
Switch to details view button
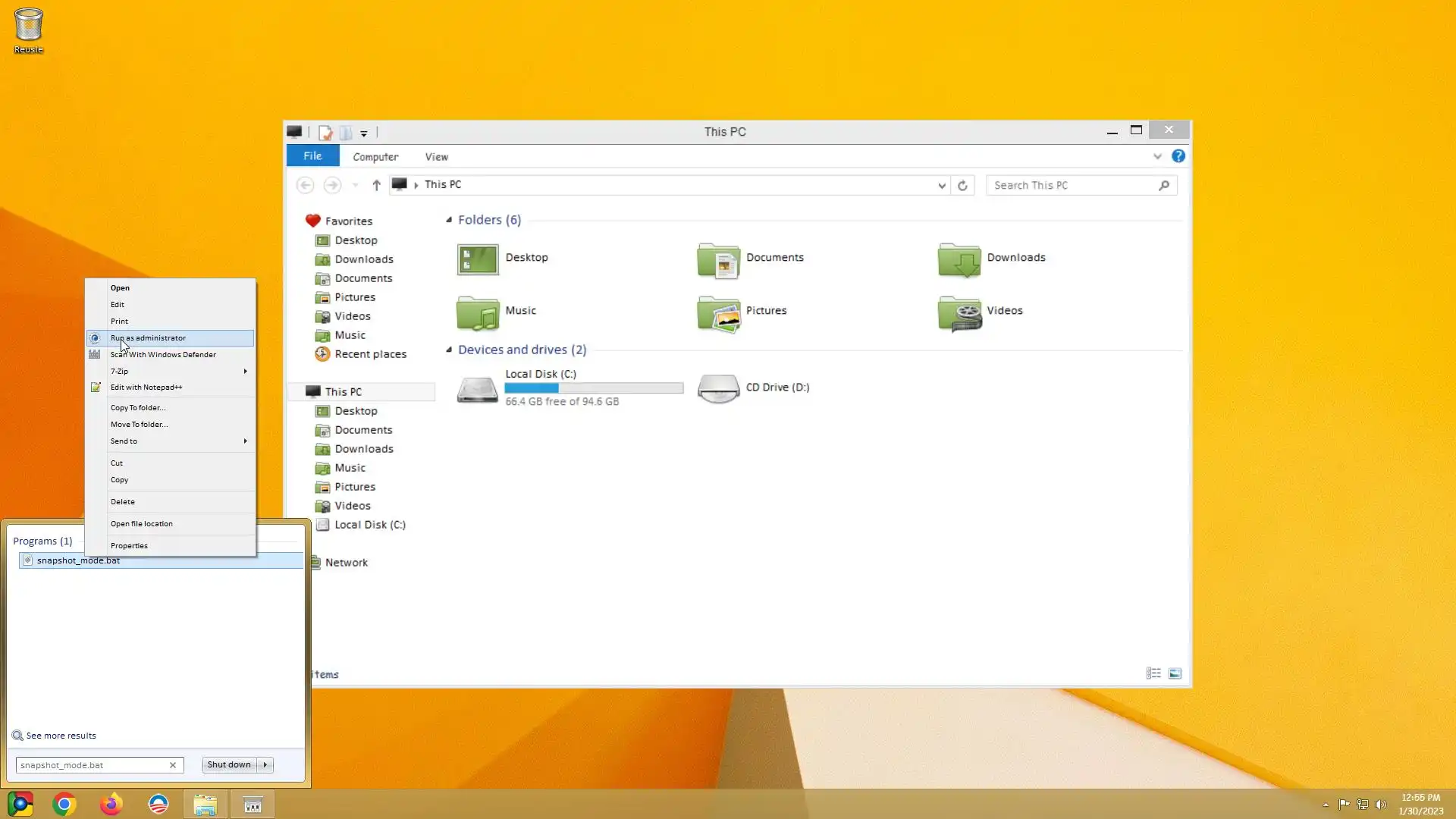1153,673
